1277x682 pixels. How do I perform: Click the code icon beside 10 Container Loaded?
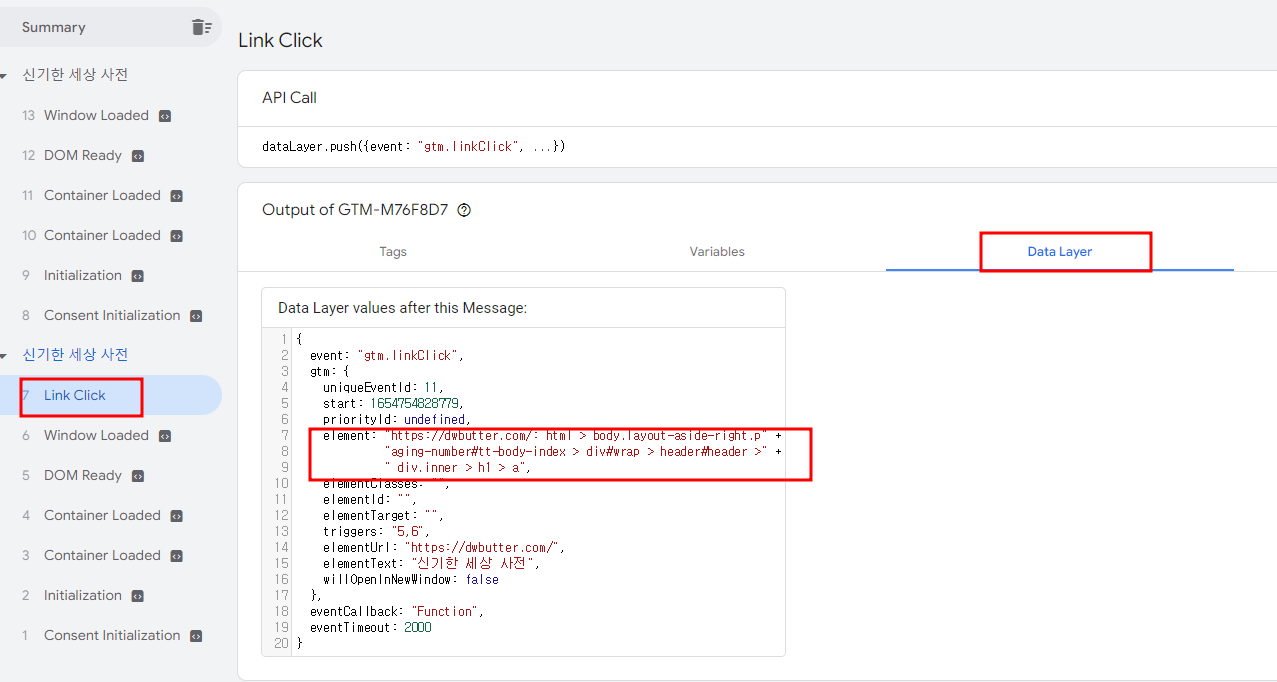click(x=176, y=236)
